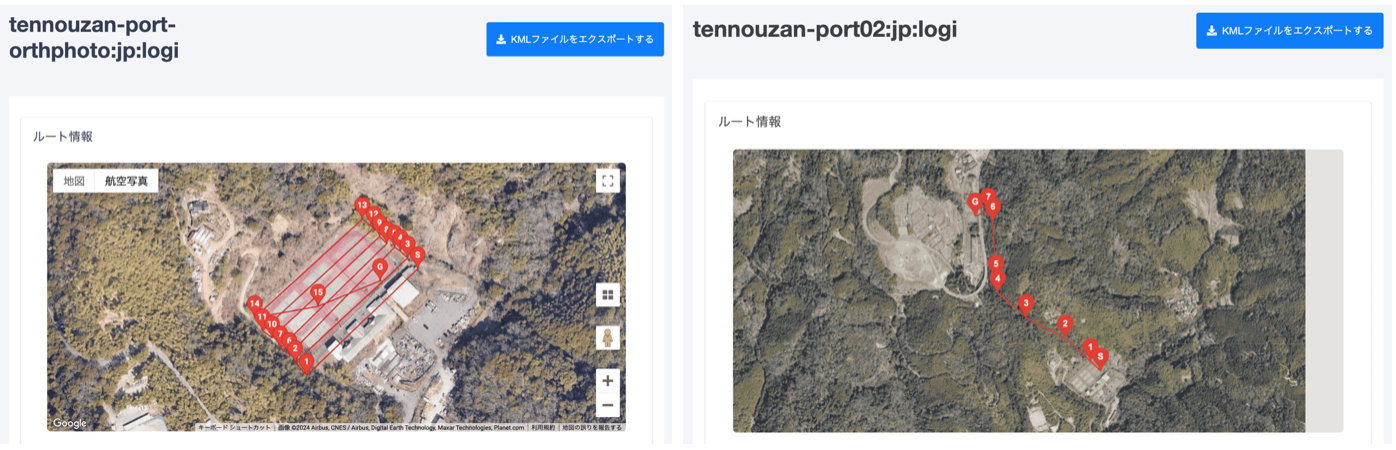Click waypoint marker 14 on left map
Viewport: 1396px width, 450px height.
[x=254, y=305]
